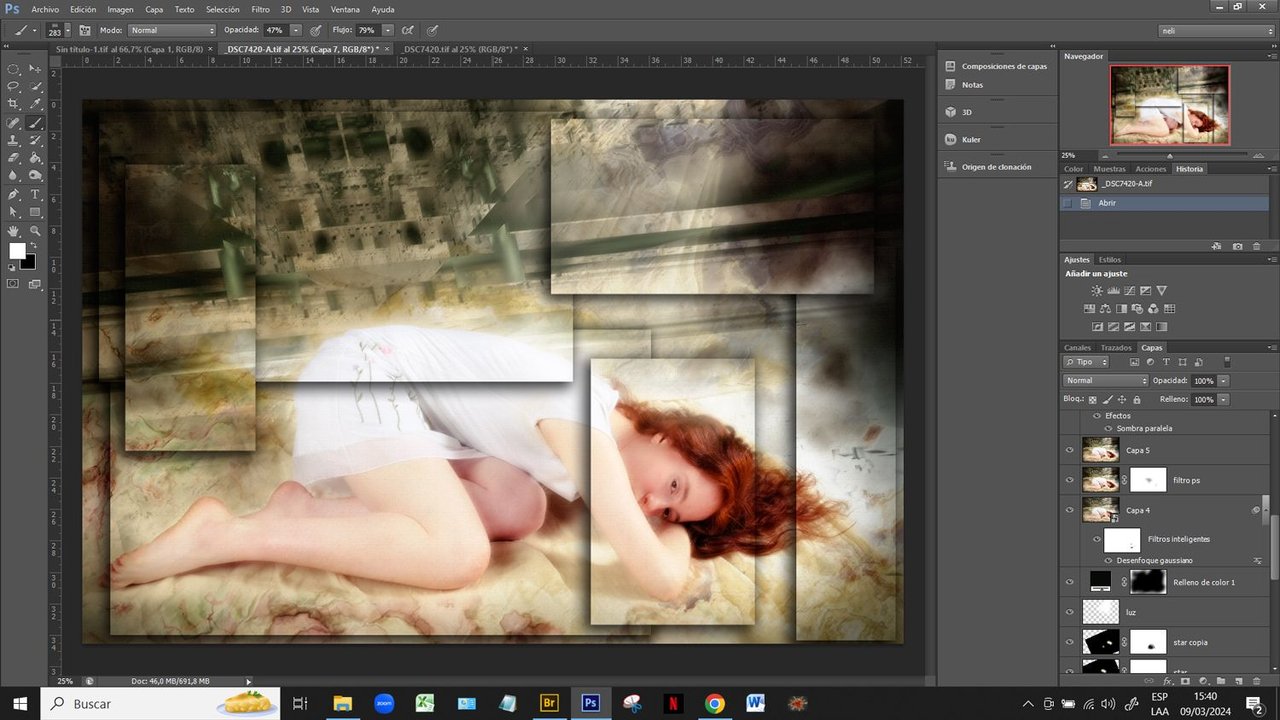Viewport: 1280px width, 720px height.
Task: Toggle visibility of Filtros inteligentes
Action: click(1096, 540)
